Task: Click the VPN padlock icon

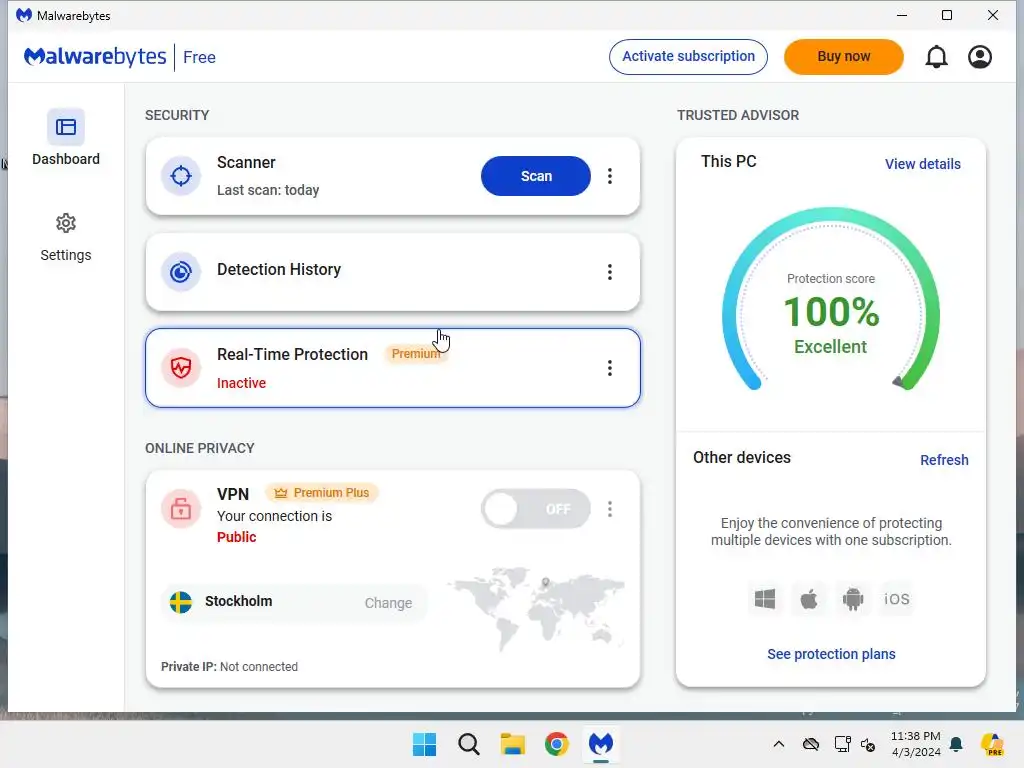Action: pos(181,508)
